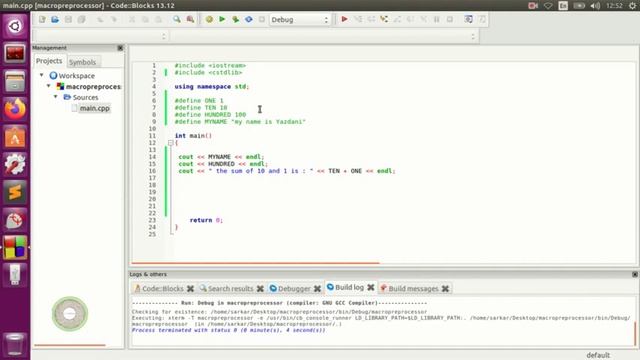The image size is (640, 360).
Task: Close the Management panel
Action: [x=120, y=48]
